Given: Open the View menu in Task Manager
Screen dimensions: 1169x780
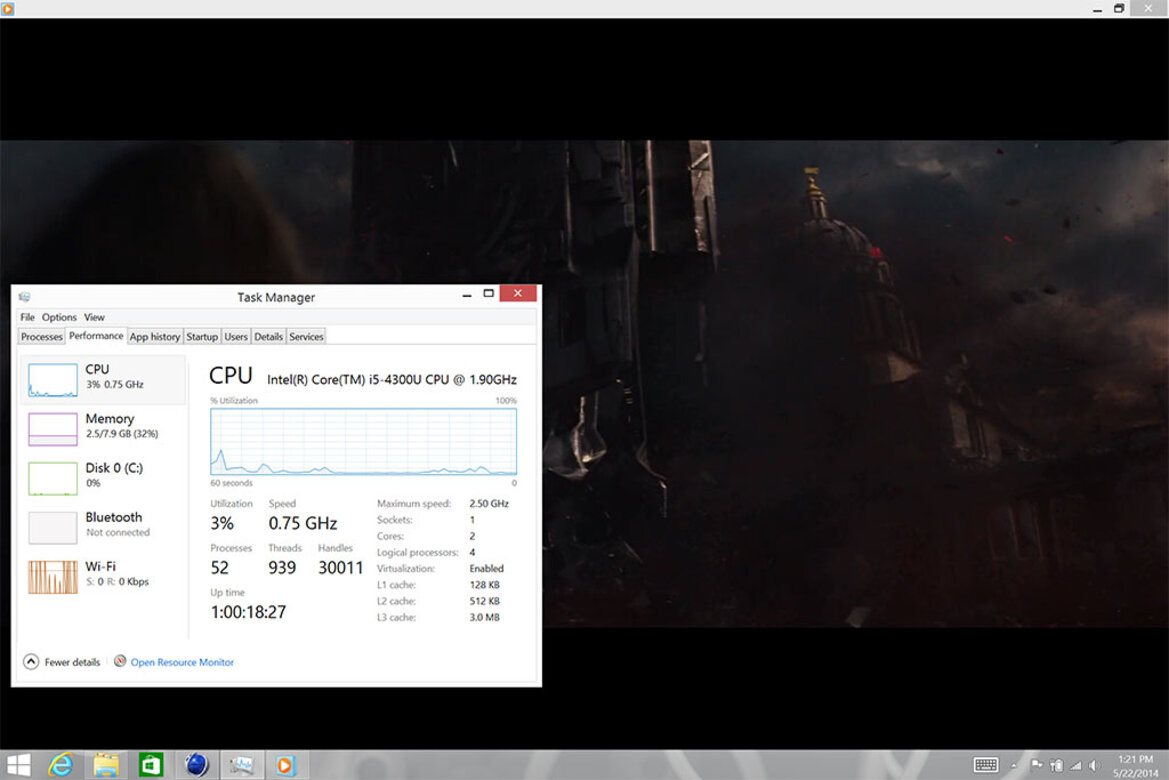Looking at the screenshot, I should pos(94,317).
